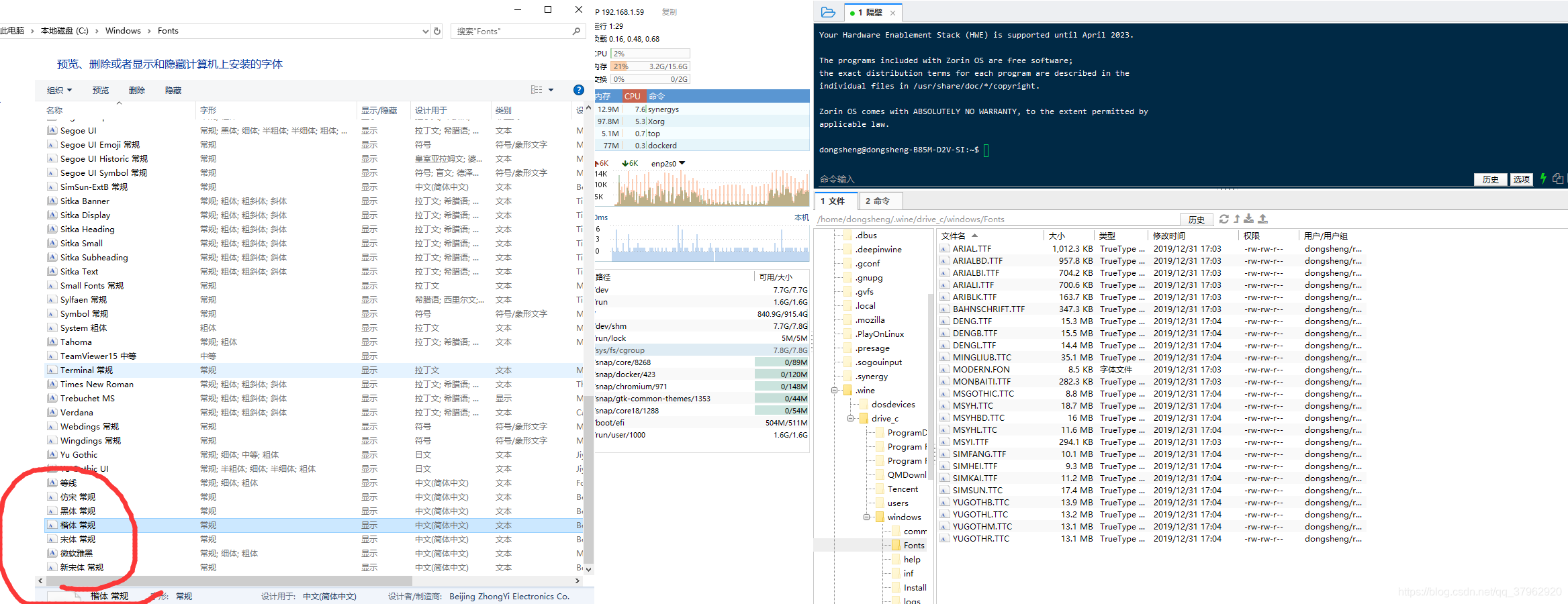This screenshot has height=604, width=1568.
Task: Click the file icon of SIMSUN.TTC
Action: (944, 490)
